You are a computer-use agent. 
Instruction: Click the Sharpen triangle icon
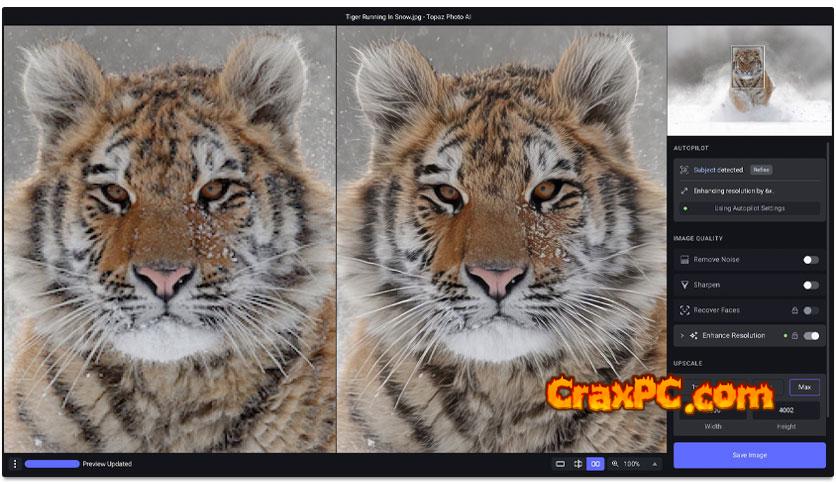click(x=685, y=285)
